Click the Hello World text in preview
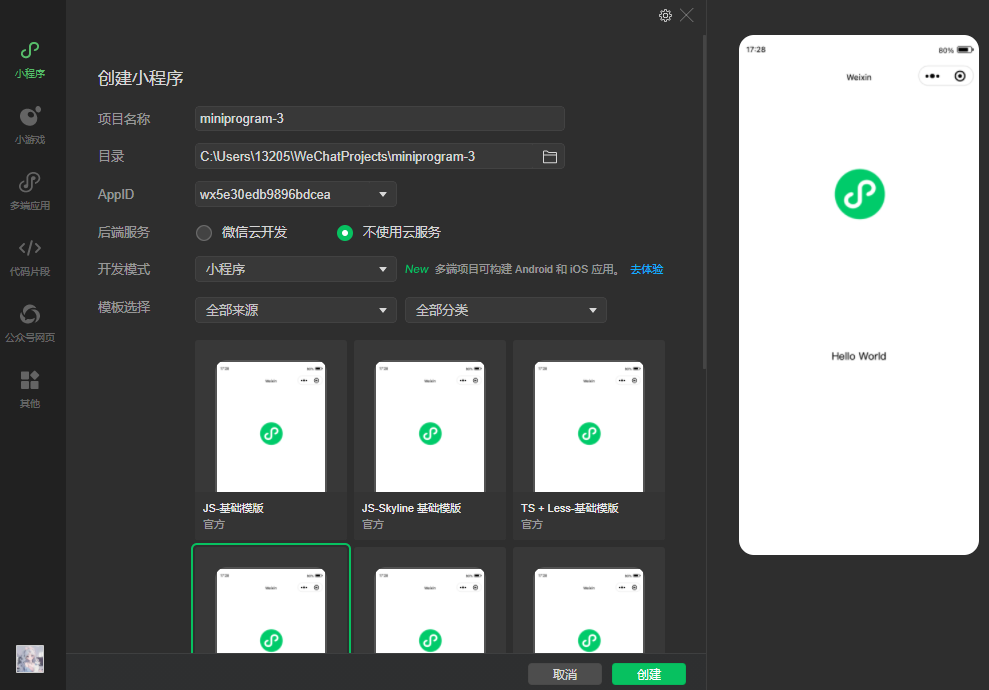This screenshot has height=690, width=989. (x=858, y=356)
